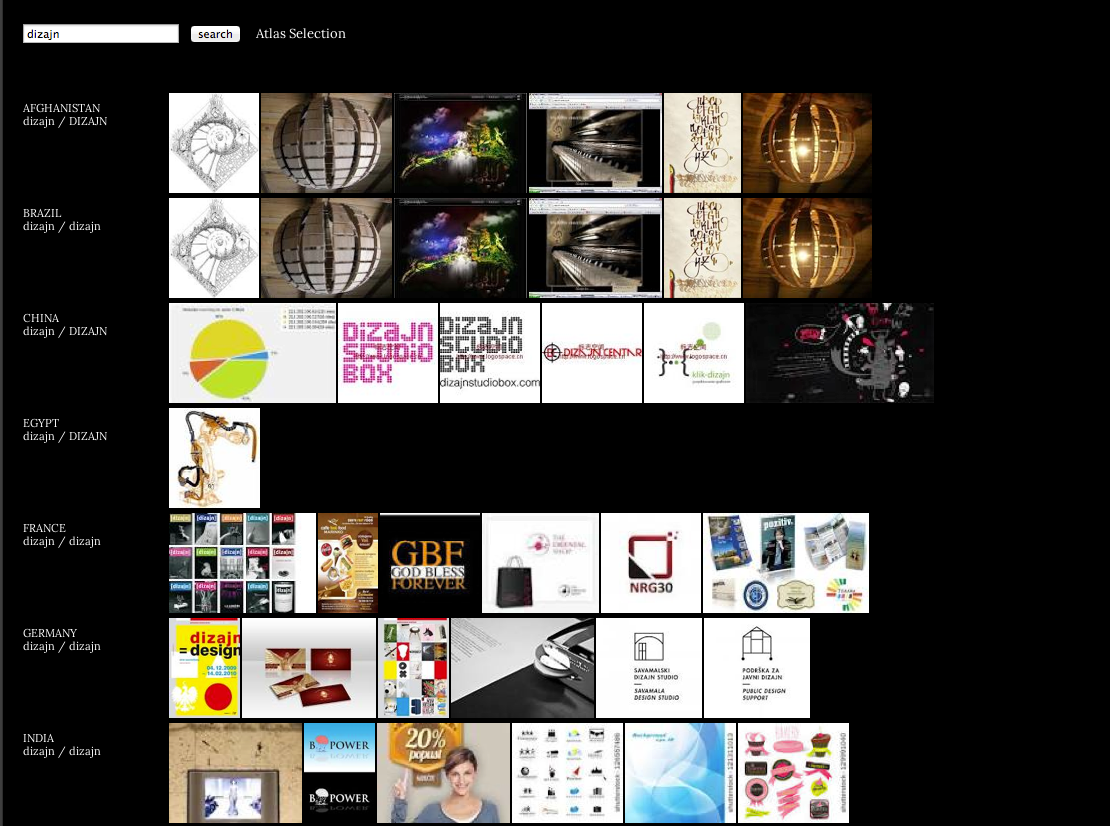Click the search button
The width and height of the screenshot is (1110, 826).
[215, 34]
